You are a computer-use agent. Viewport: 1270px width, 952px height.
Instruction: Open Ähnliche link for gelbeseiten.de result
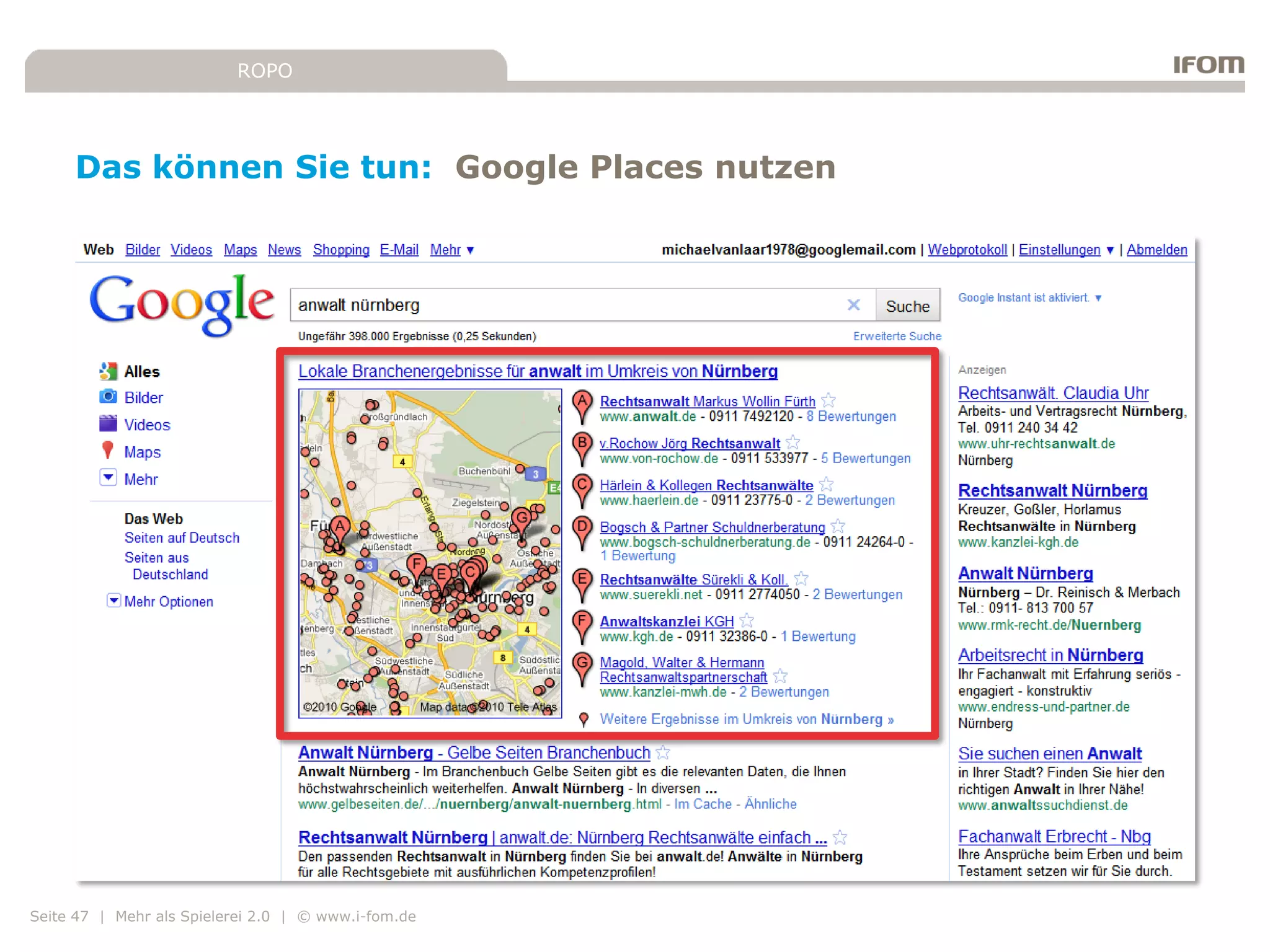coord(770,804)
